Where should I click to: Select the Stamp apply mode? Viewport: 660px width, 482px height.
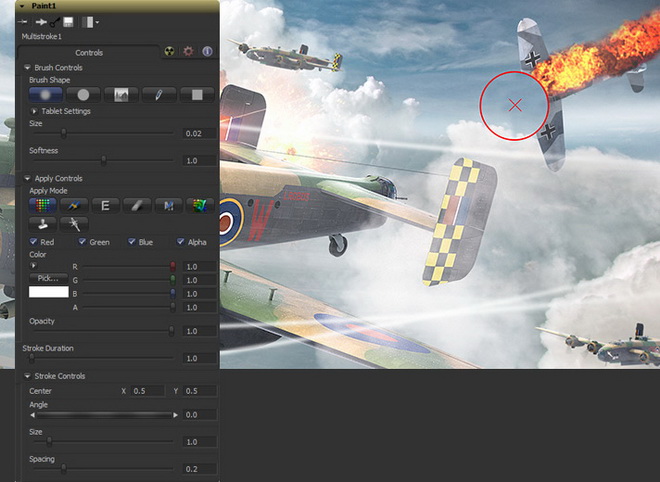click(x=43, y=224)
